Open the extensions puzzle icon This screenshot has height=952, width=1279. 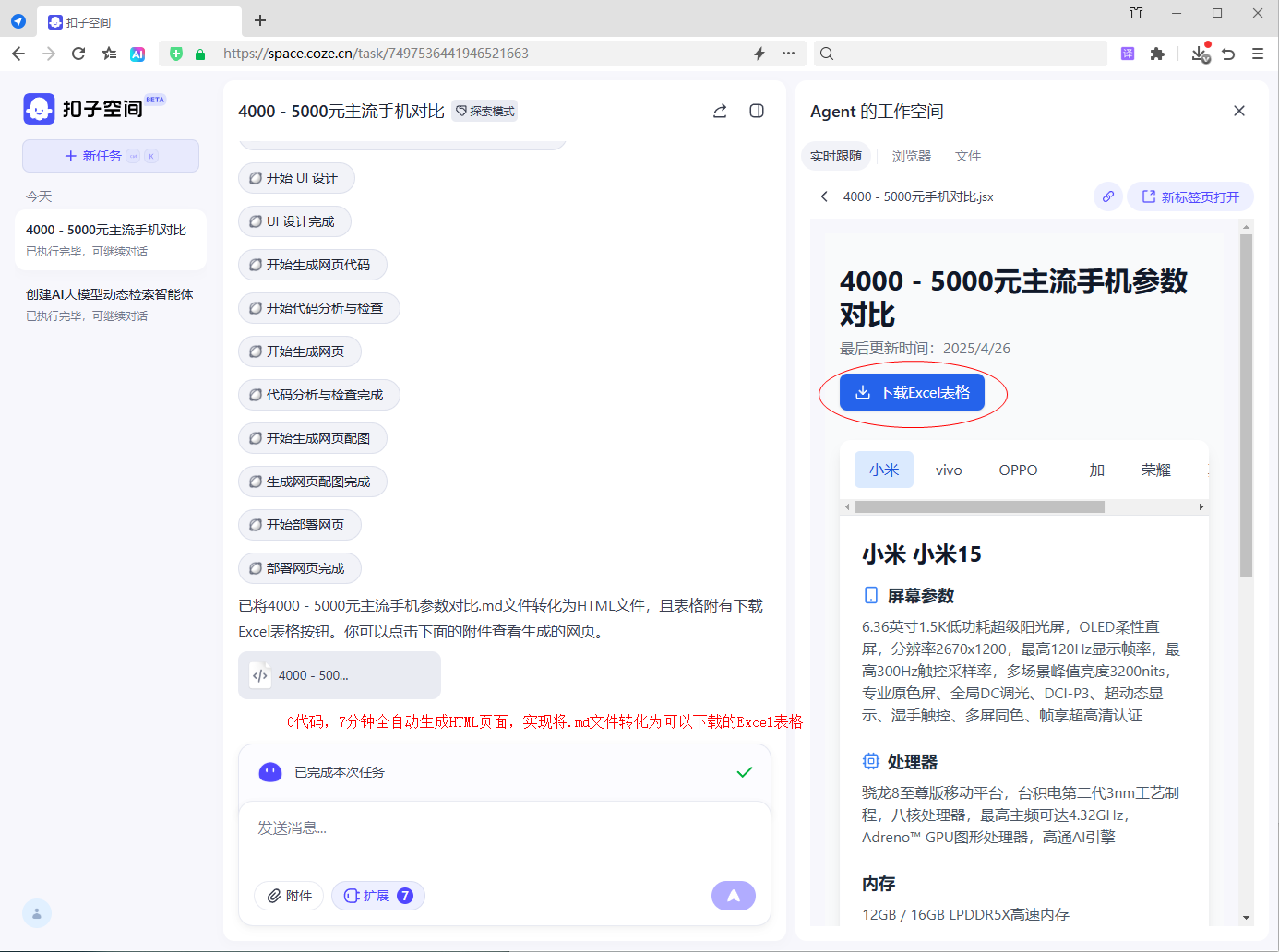pos(1157,54)
